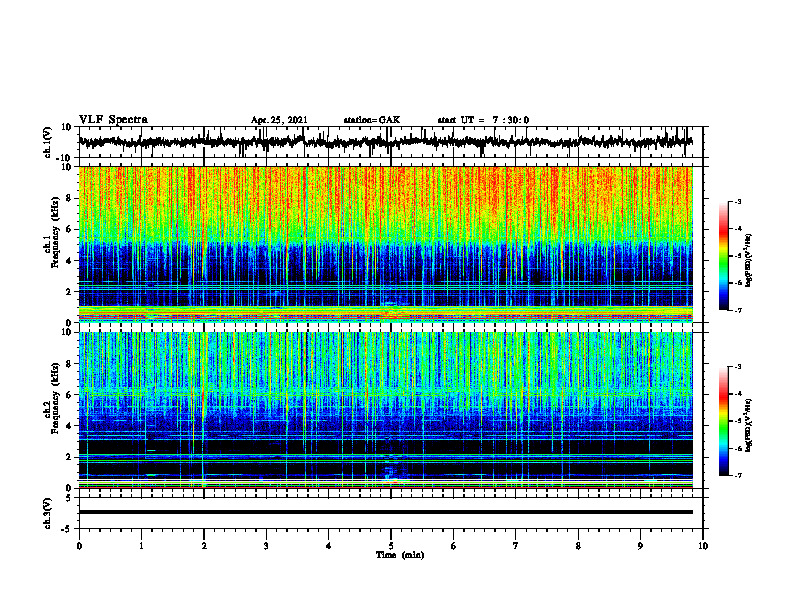The image size is (792, 612).
Task: Click the ch.2 spectrogram color scale bar
Action: click(723, 421)
